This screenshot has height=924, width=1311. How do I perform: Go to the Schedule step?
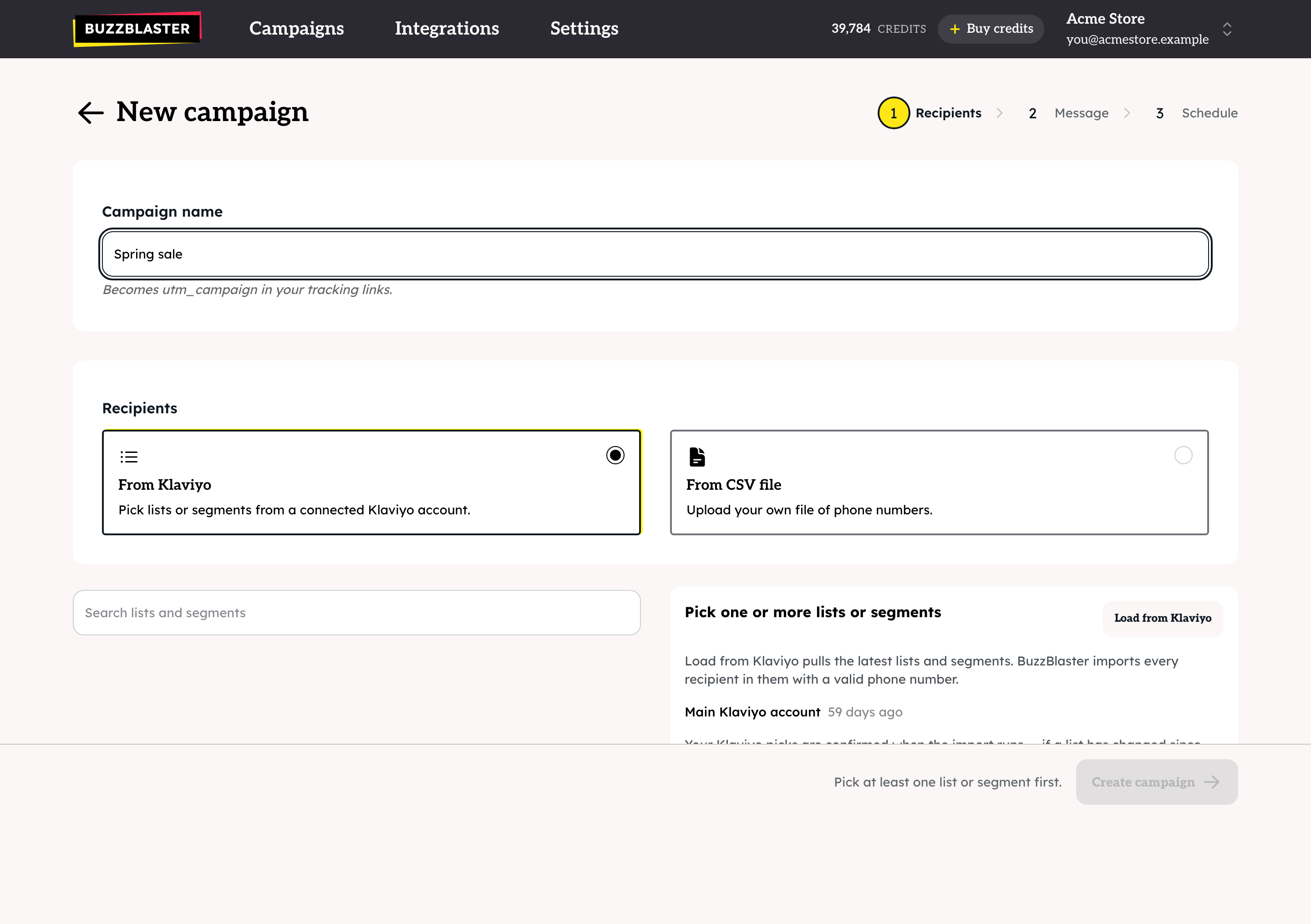point(1209,113)
